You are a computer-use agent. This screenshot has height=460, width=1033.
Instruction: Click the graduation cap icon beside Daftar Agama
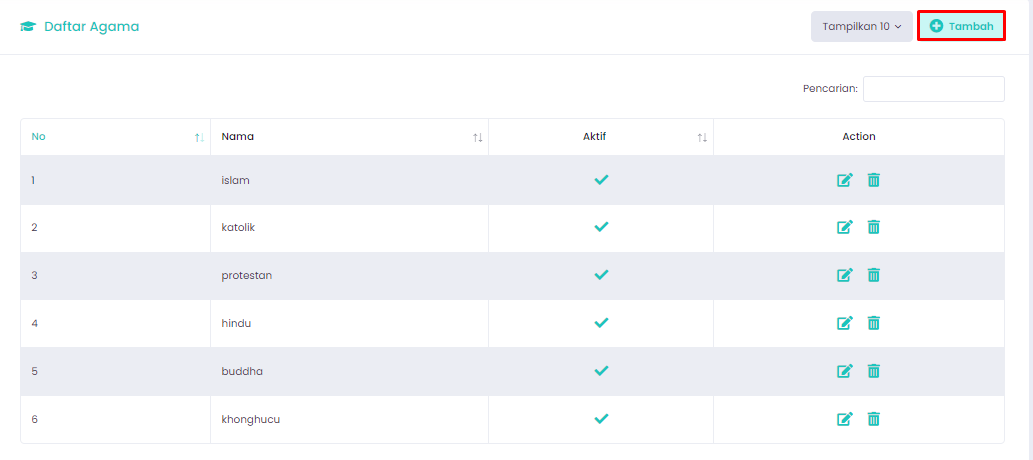pos(28,27)
